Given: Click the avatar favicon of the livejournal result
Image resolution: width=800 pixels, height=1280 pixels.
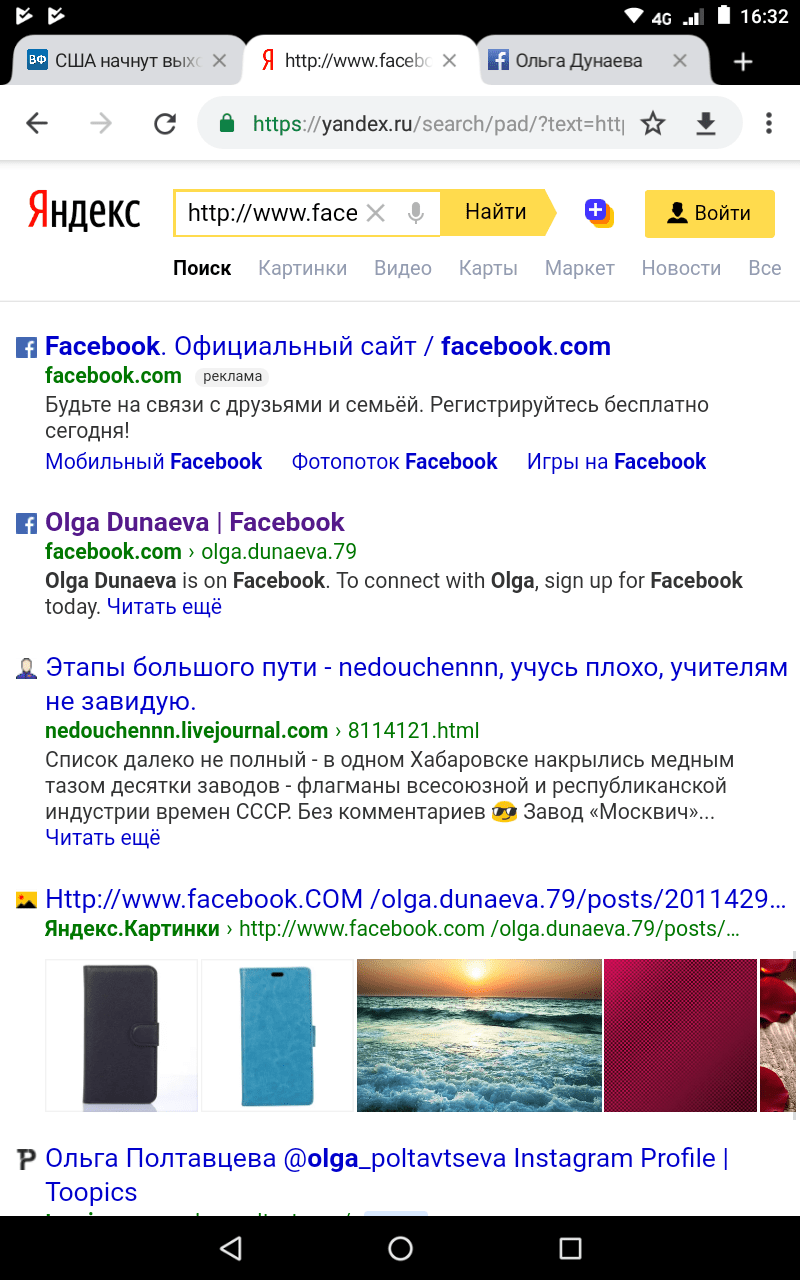Looking at the screenshot, I should tap(26, 668).
